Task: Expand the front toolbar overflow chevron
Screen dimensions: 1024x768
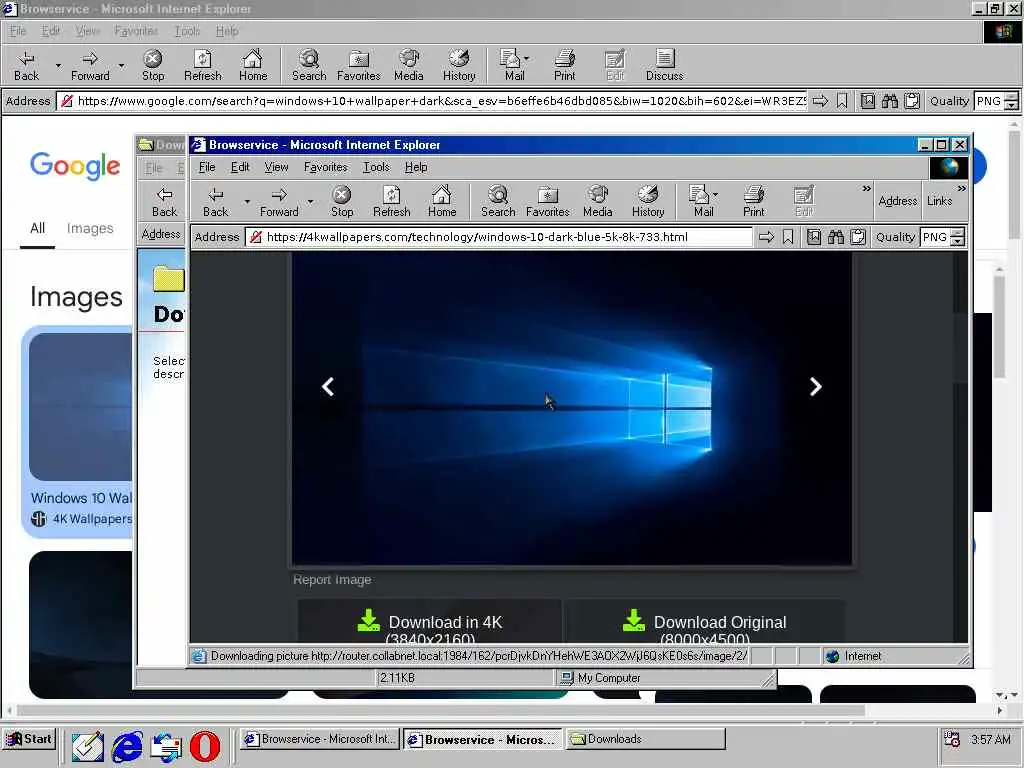Action: tap(867, 189)
